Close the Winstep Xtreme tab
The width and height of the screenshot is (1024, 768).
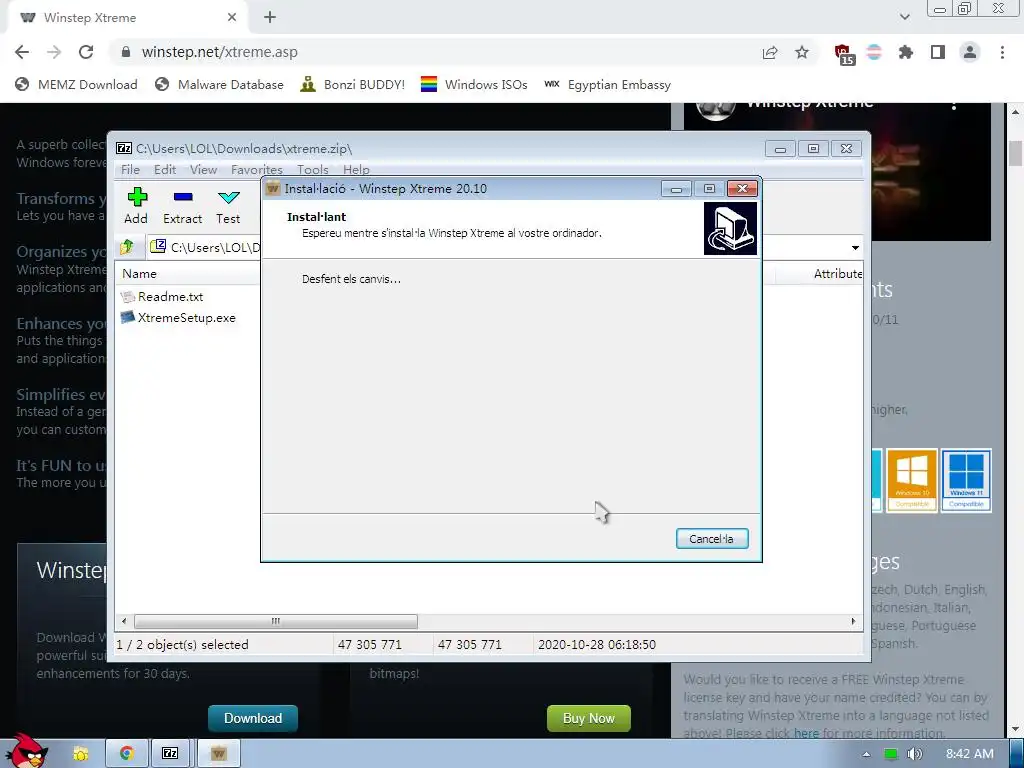(x=232, y=18)
